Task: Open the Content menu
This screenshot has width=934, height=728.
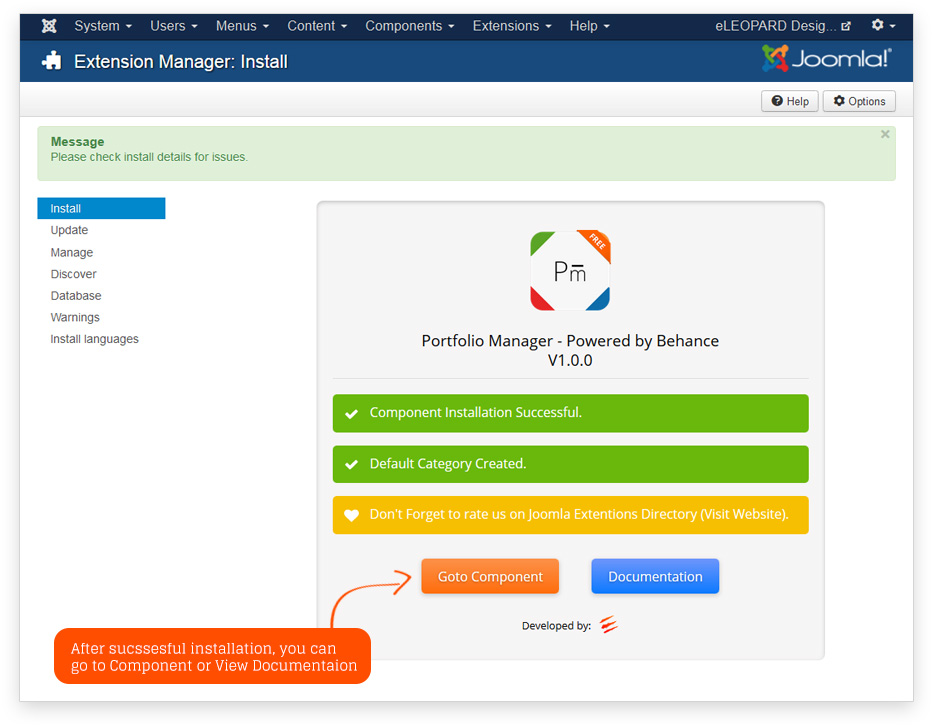Action: (317, 26)
